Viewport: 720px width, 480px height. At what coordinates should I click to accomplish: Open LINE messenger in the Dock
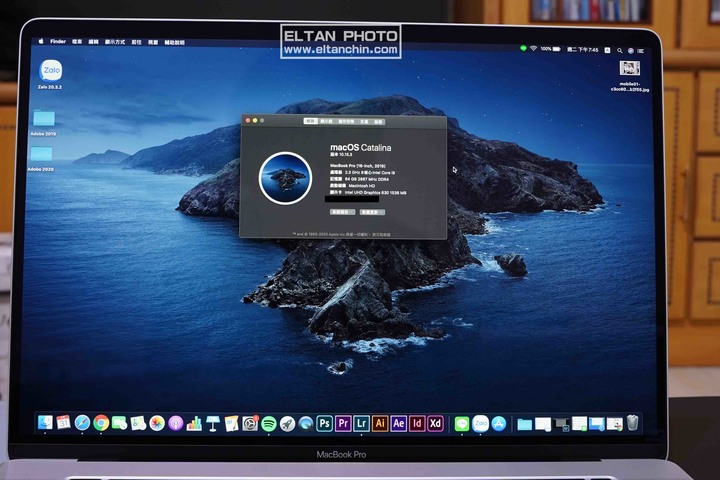tap(462, 424)
